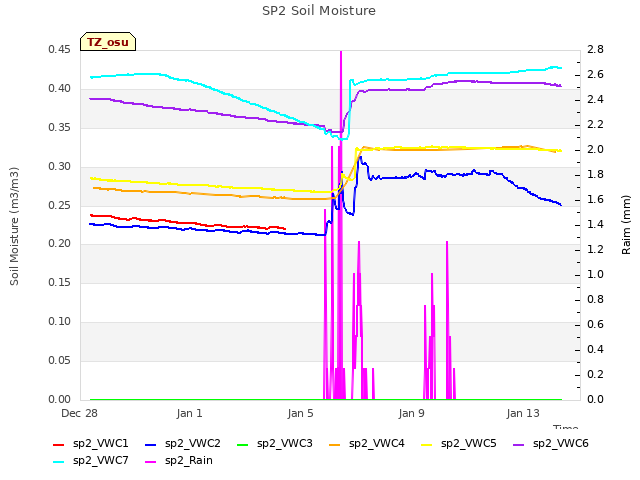
Task: Click the sp2_VWC1 legend entry
Action: pos(91,444)
